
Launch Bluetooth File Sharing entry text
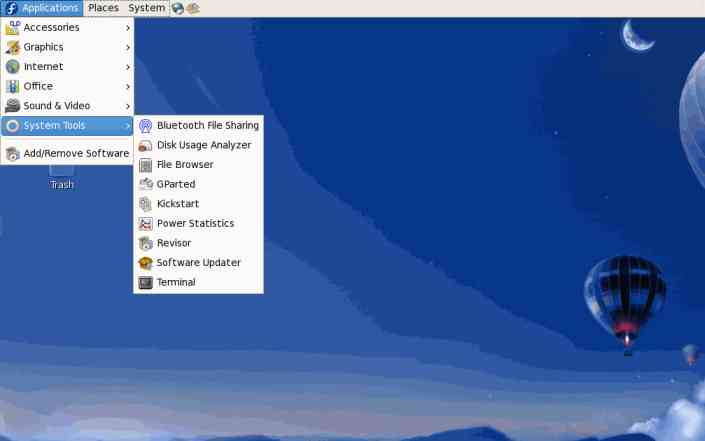coord(208,125)
